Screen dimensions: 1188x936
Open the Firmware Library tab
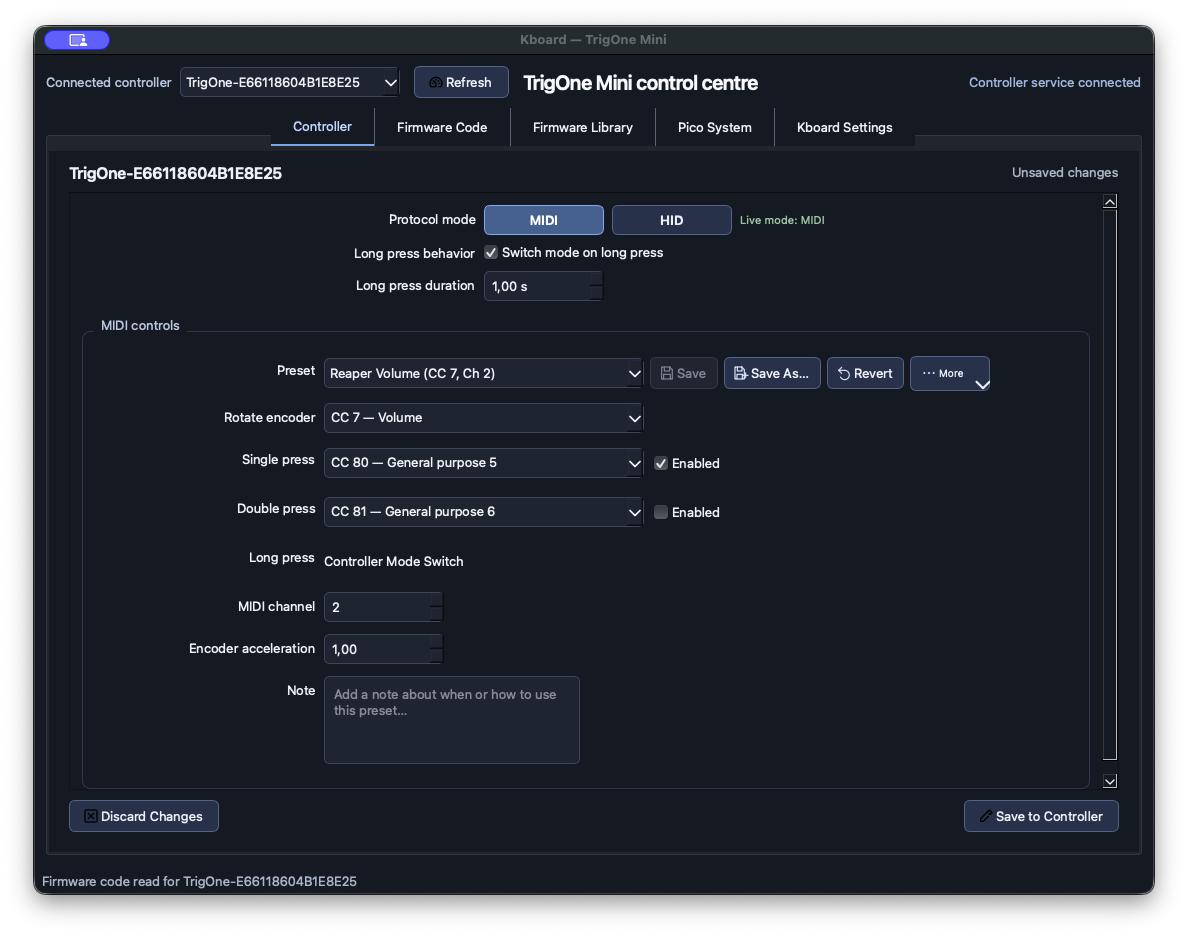[x=583, y=127]
